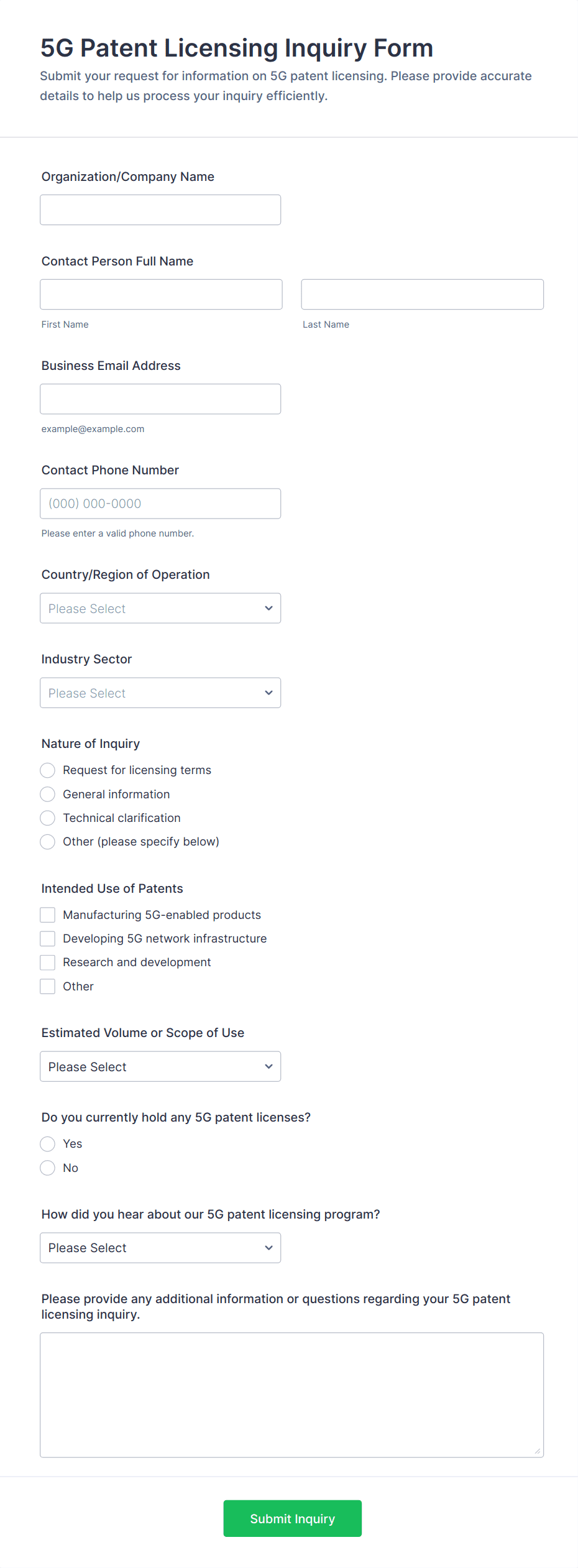Image resolution: width=578 pixels, height=1568 pixels.
Task: Click the Business Email Address field
Action: (x=160, y=399)
